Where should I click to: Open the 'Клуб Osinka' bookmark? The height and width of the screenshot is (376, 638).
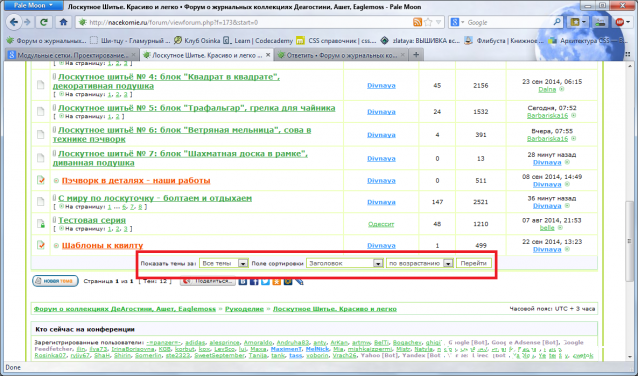[197, 41]
